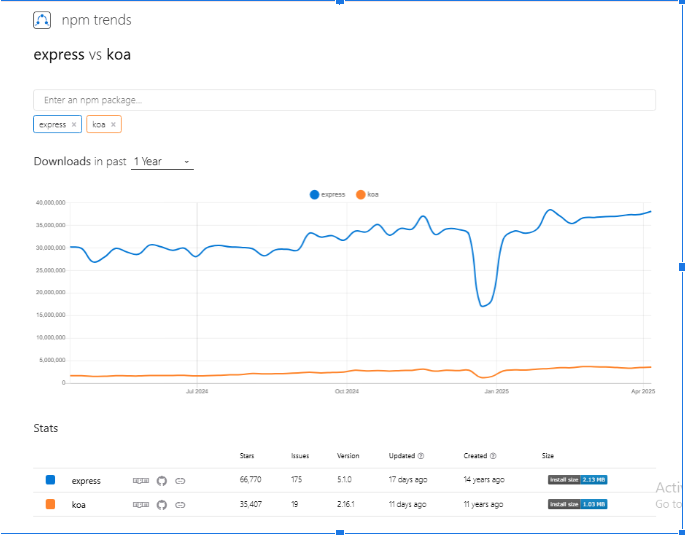685x535 pixels.
Task: Click the help icon next to Created
Action: pos(493,456)
